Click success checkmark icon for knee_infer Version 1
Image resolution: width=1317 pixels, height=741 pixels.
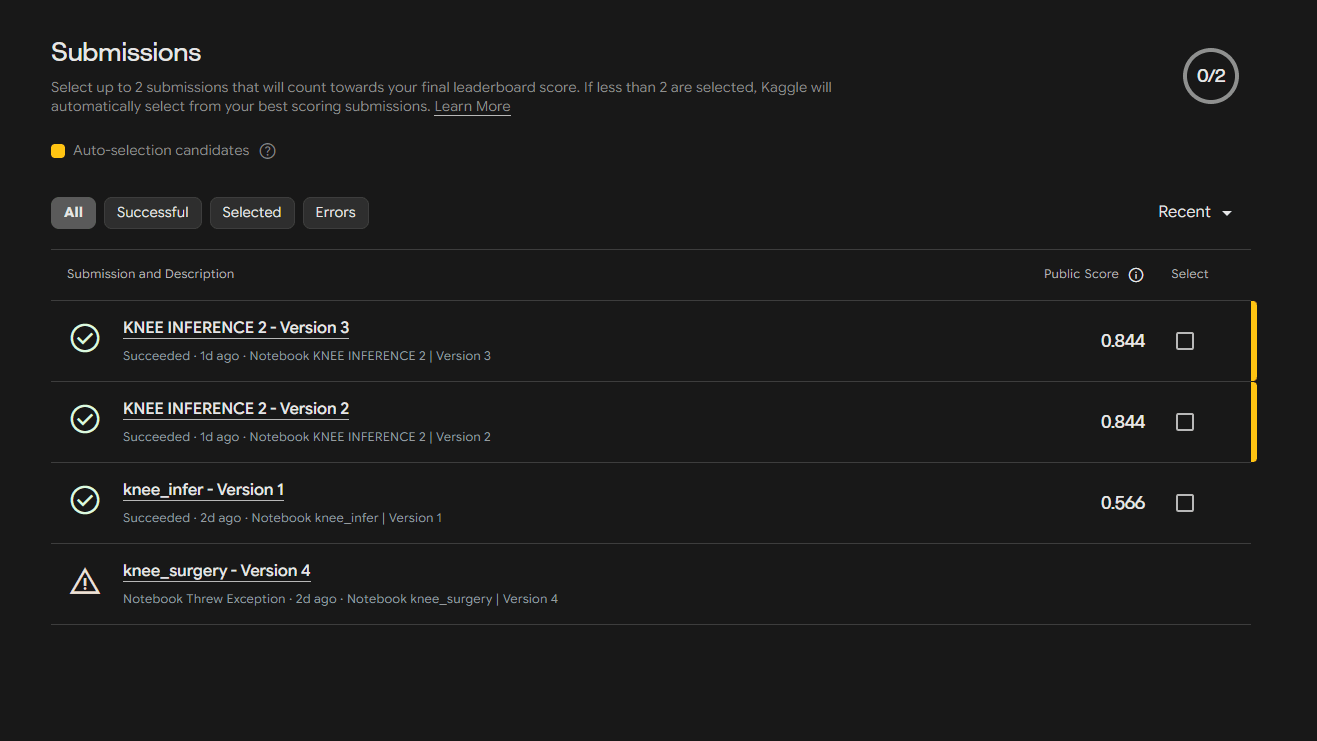point(85,500)
